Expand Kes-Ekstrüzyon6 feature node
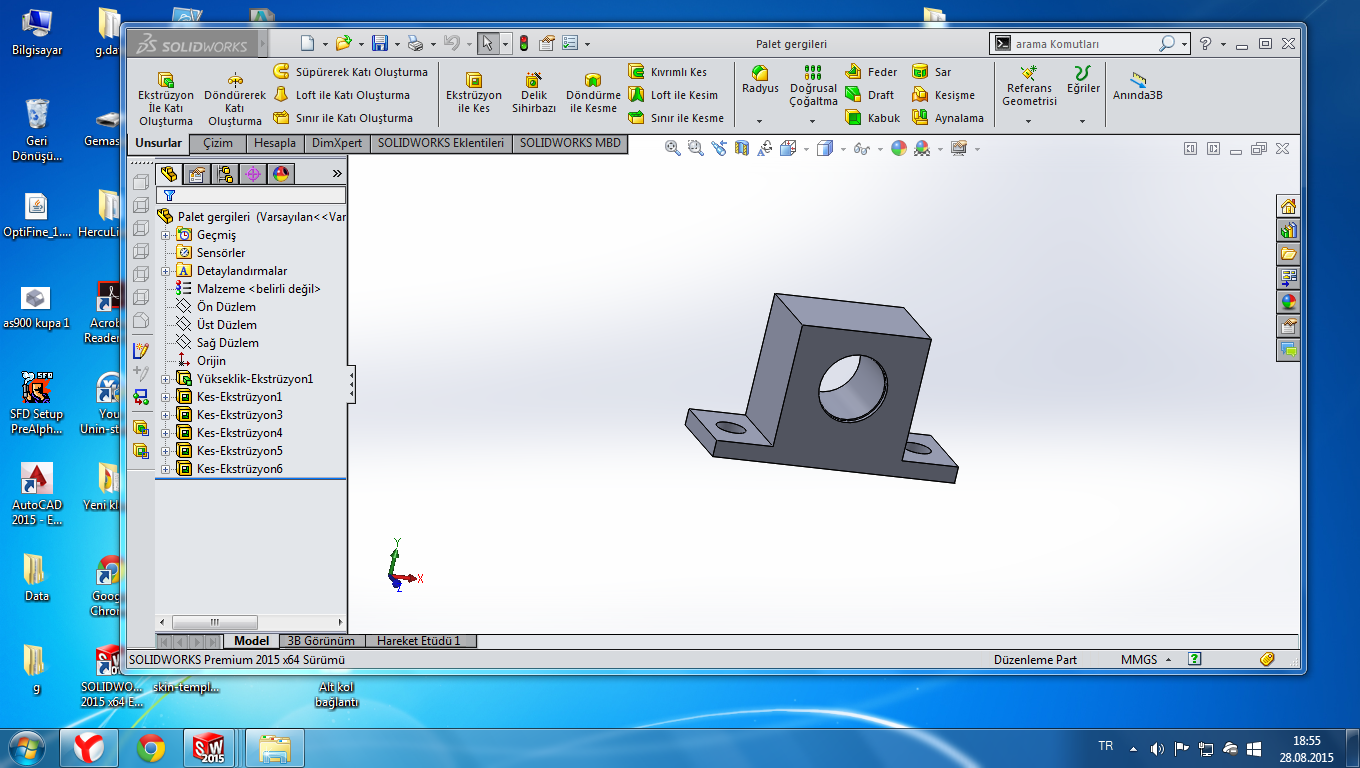Viewport: 1360px width, 768px height. pyautogui.click(x=165, y=469)
